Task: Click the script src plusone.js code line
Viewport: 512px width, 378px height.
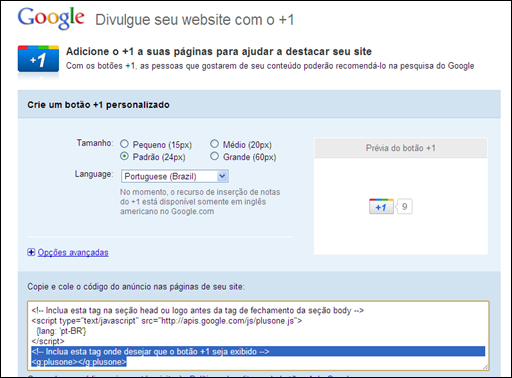Action: (x=167, y=321)
